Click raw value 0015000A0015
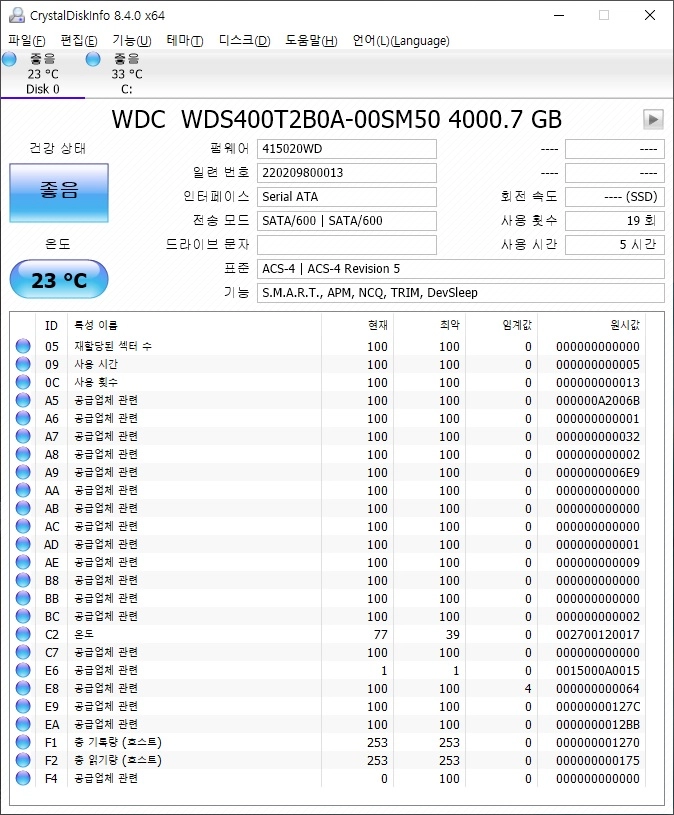The height and width of the screenshot is (815, 674). click(598, 670)
